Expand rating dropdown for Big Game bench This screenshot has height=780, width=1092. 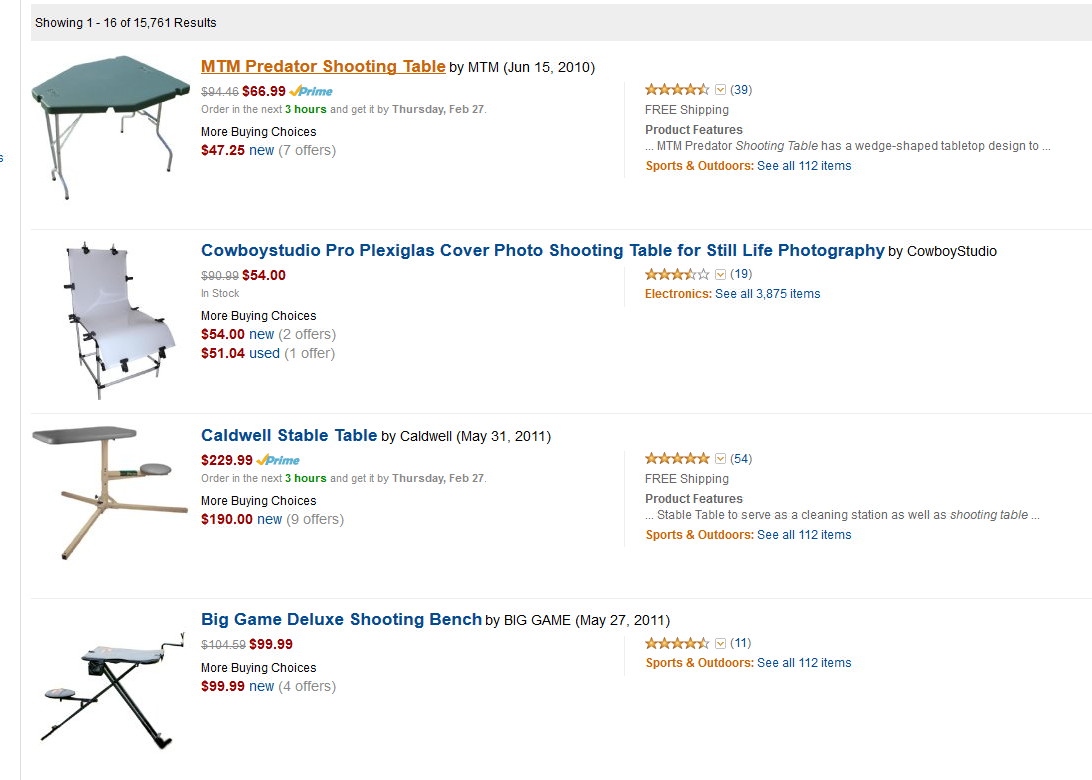click(x=720, y=643)
